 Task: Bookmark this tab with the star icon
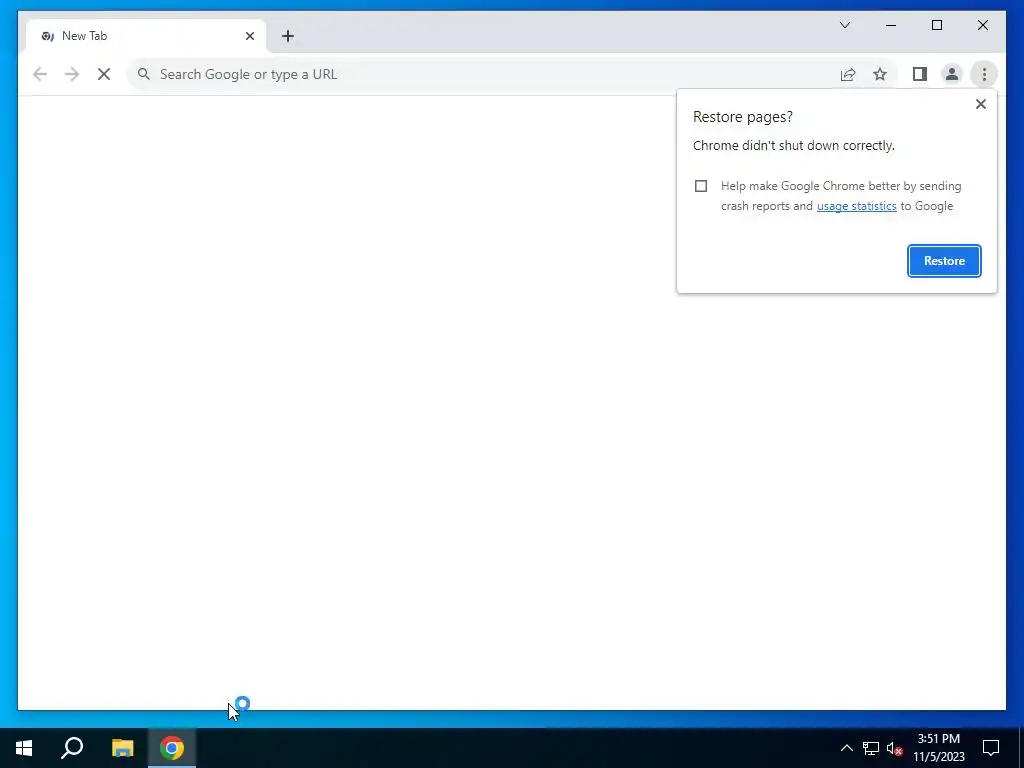(880, 74)
